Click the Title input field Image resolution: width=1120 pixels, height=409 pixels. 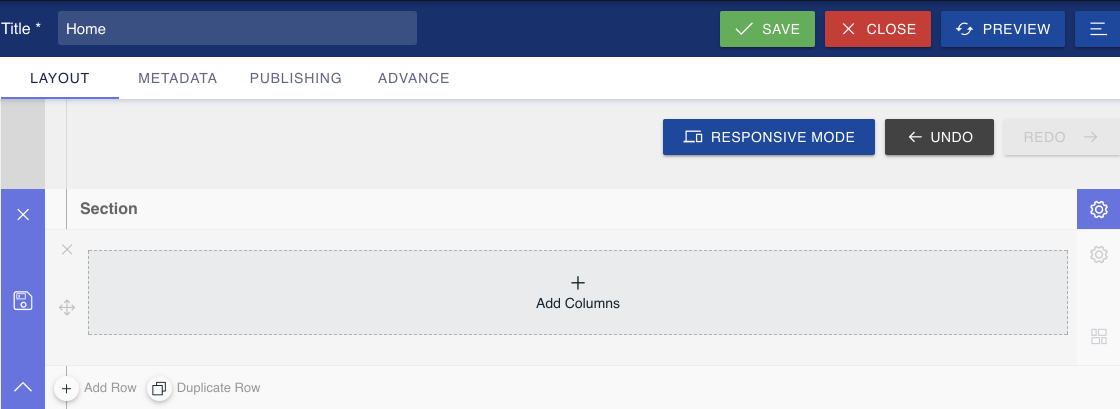pyautogui.click(x=237, y=29)
